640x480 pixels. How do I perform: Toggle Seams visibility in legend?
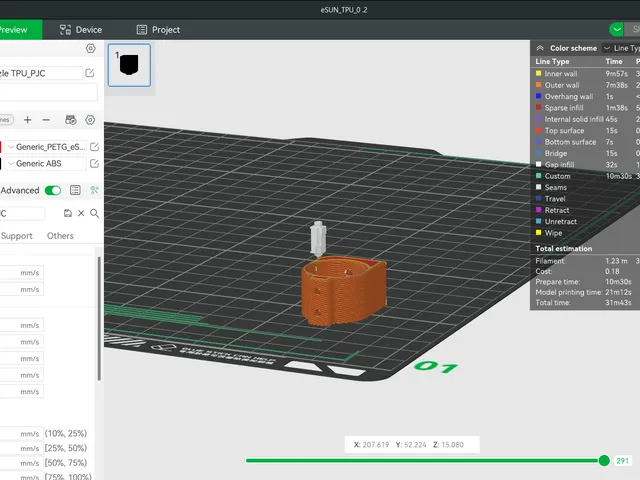(538, 187)
